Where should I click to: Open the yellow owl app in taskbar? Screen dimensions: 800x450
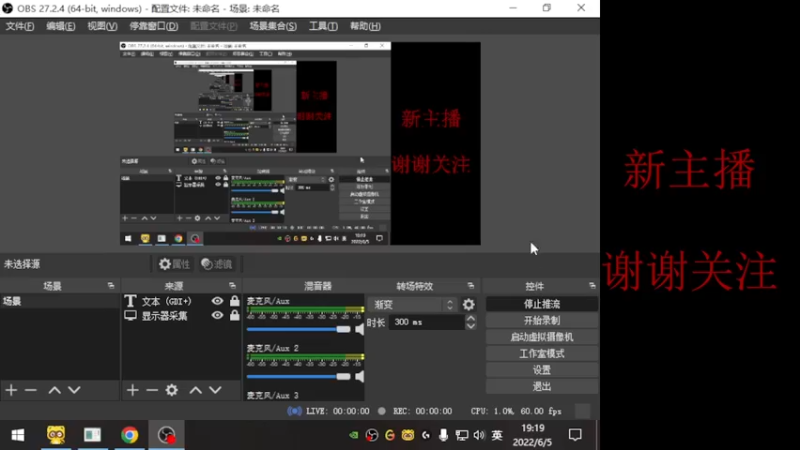point(56,435)
